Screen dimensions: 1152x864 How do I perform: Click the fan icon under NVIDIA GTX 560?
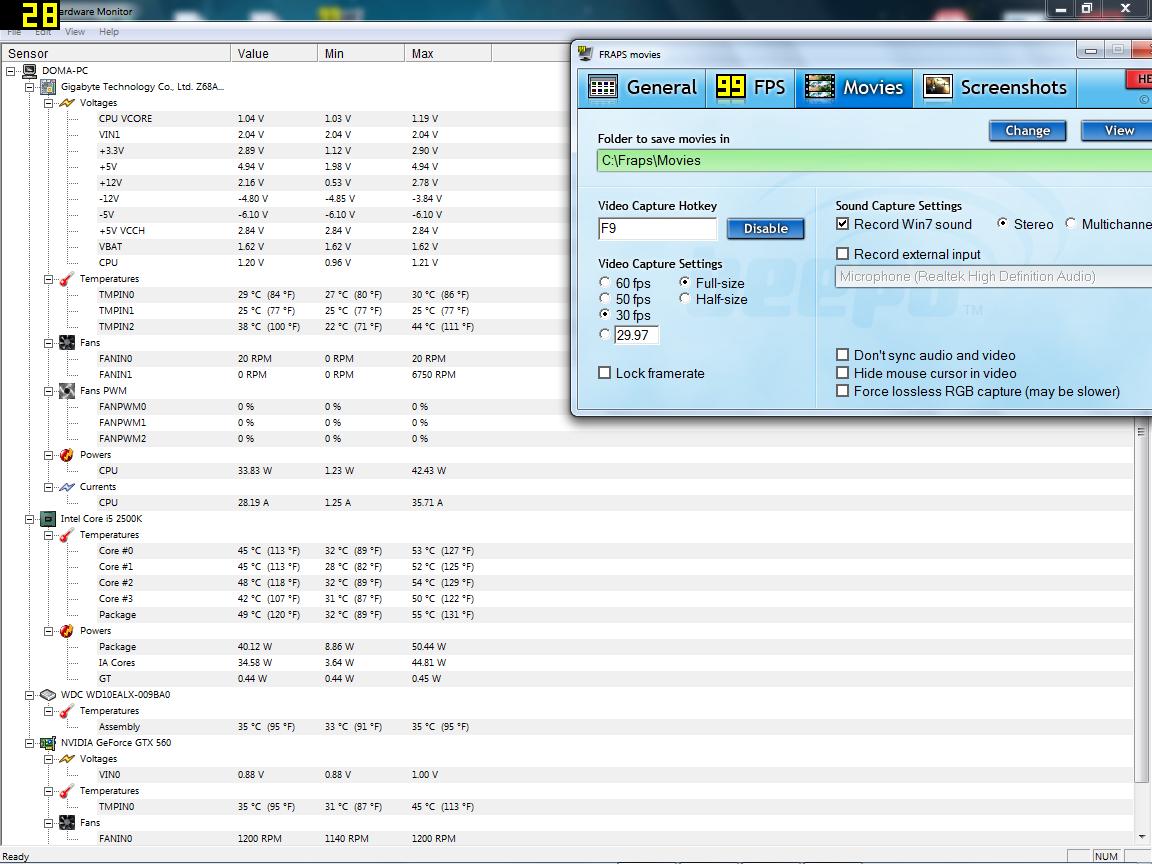pos(67,823)
